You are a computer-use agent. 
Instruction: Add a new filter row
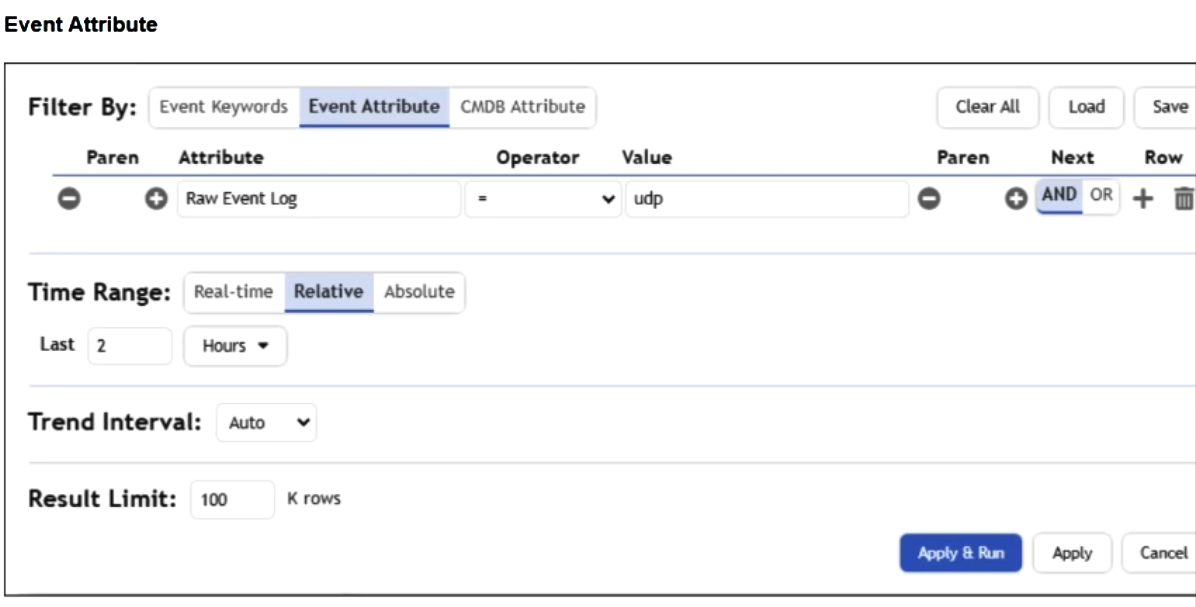pyautogui.click(x=1143, y=199)
